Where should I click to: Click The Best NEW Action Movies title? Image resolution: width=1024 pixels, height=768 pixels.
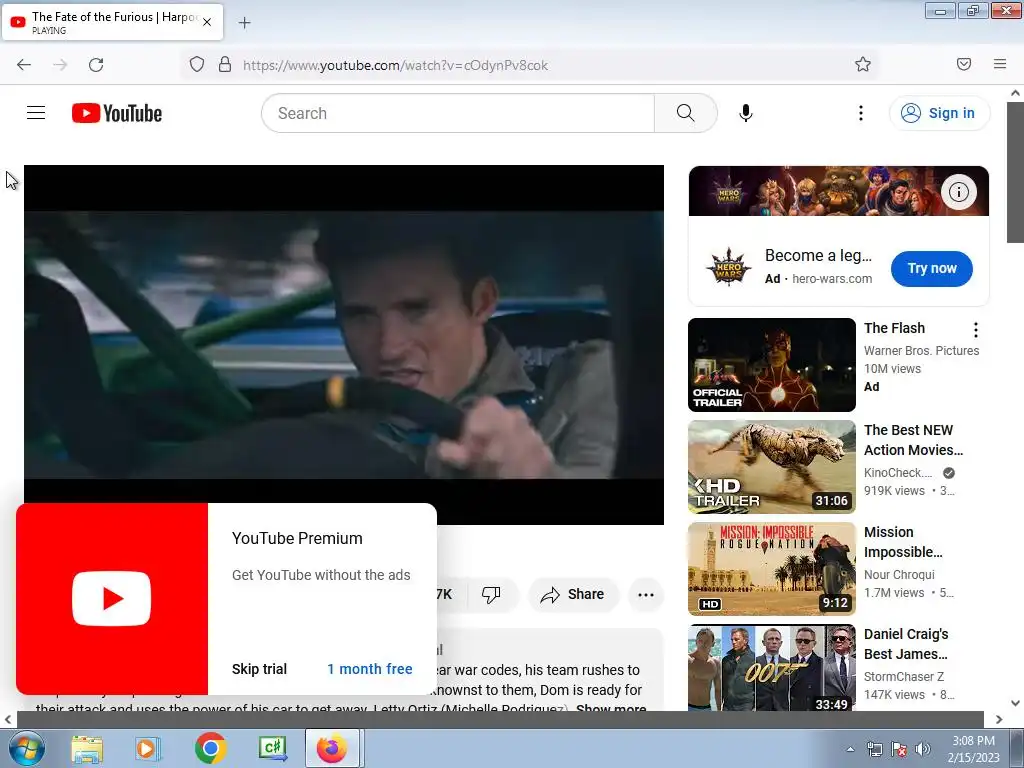[x=913, y=440]
